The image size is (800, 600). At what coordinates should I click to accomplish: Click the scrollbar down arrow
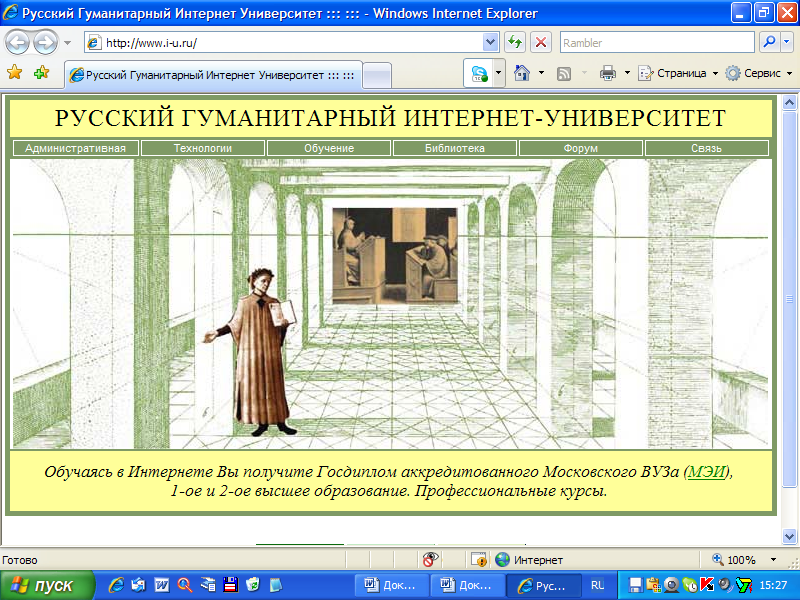click(x=789, y=536)
